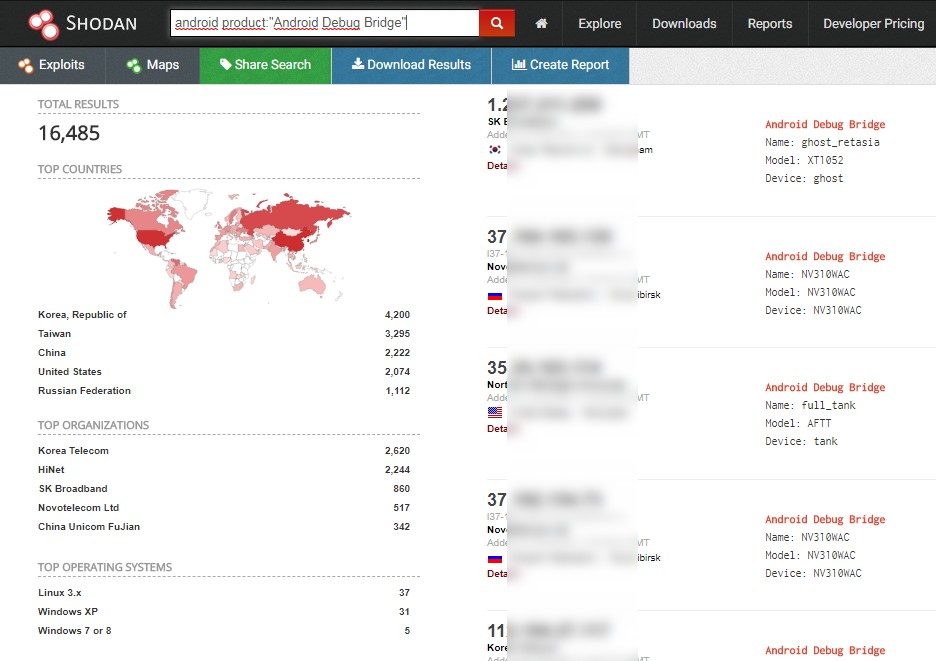Click the world map of top countries
This screenshot has width=936, height=661.
[229, 248]
